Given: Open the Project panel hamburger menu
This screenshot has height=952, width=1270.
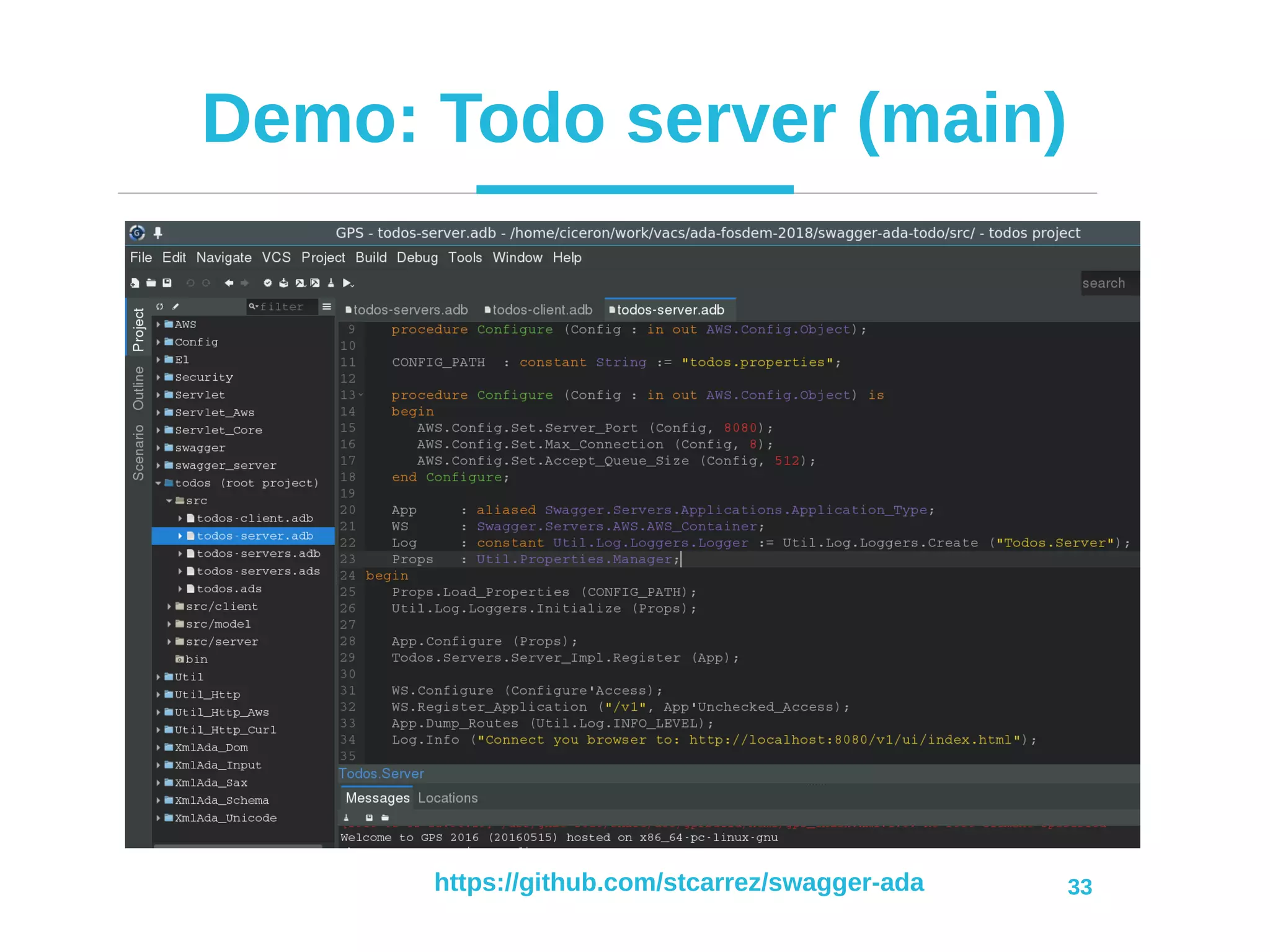Looking at the screenshot, I should [327, 306].
